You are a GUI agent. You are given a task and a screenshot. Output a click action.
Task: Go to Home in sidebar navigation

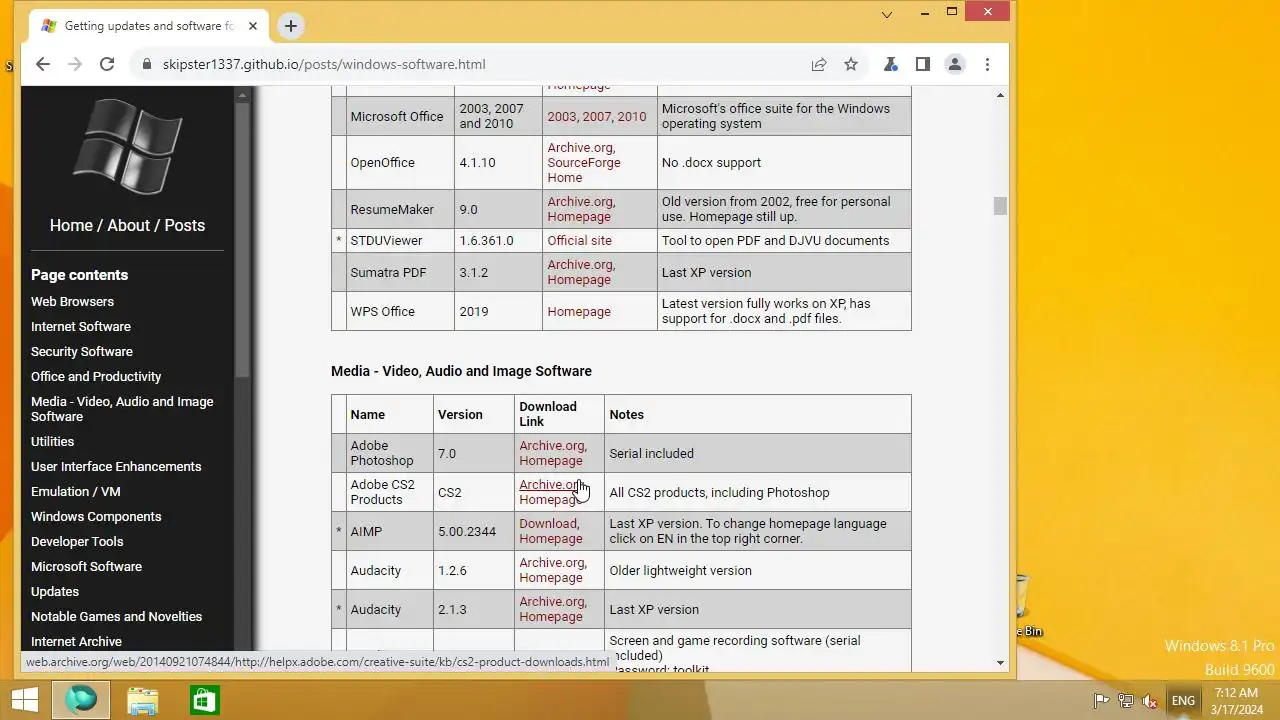click(x=71, y=225)
